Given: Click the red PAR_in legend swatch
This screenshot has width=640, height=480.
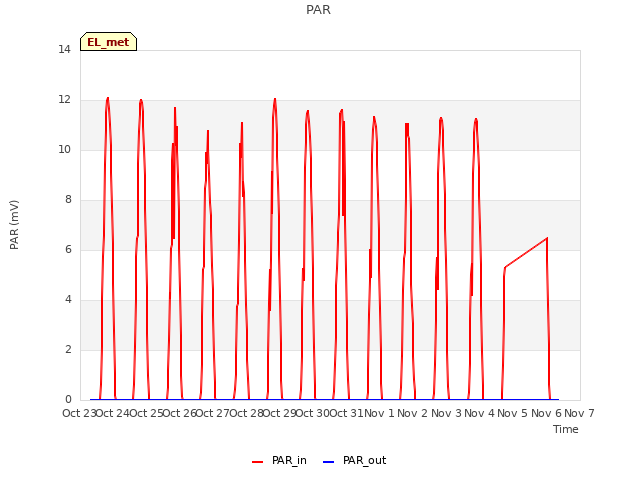Looking at the screenshot, I should pyautogui.click(x=258, y=462).
